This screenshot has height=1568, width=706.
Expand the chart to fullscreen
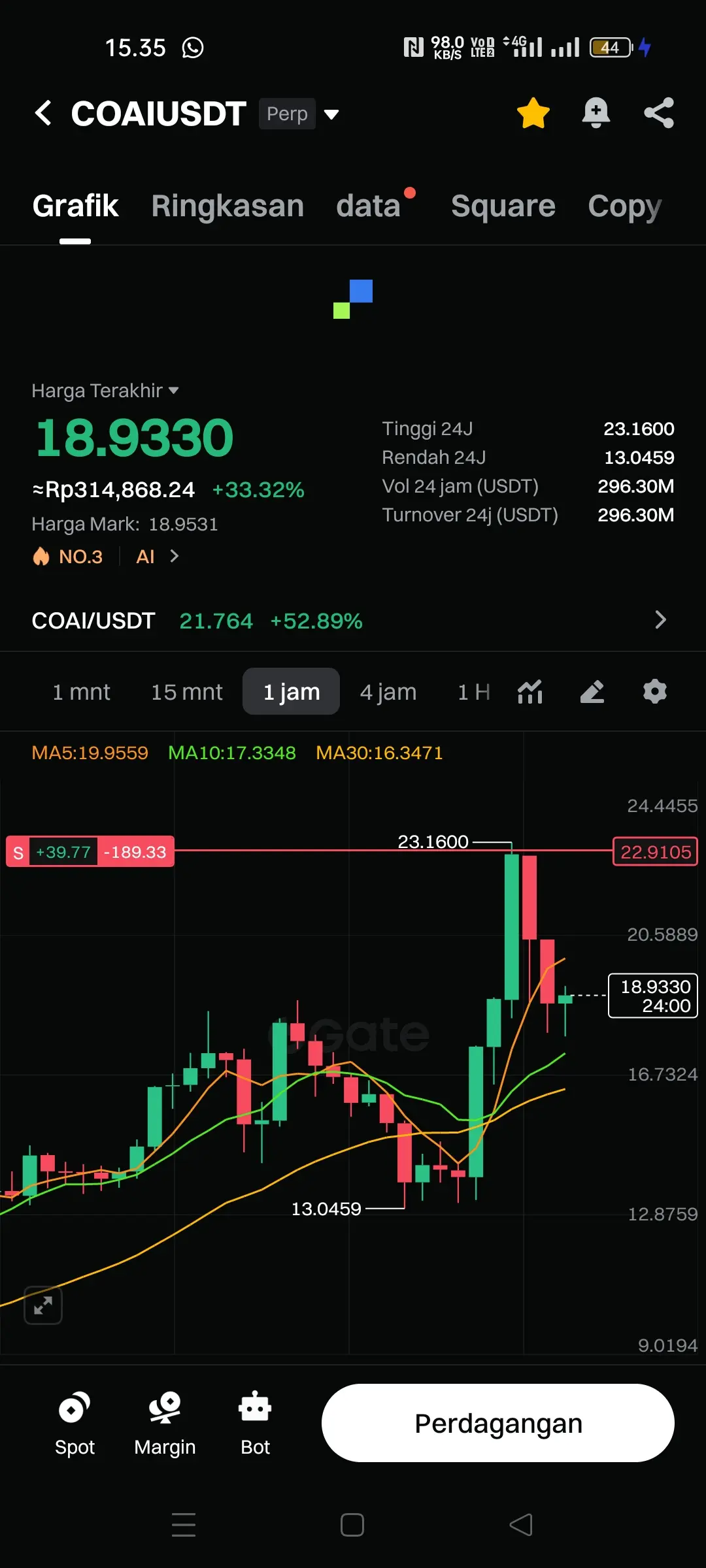coord(43,1305)
